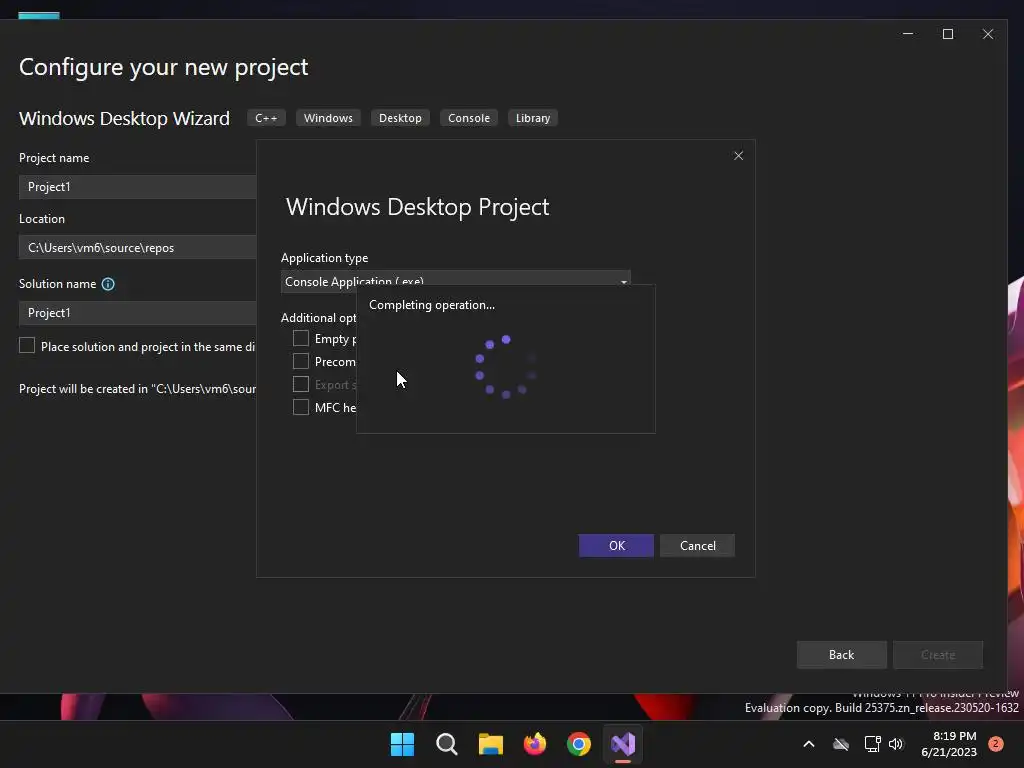Image resolution: width=1024 pixels, height=768 pixels.
Task: Click the loading spinner indicator
Action: 506,367
